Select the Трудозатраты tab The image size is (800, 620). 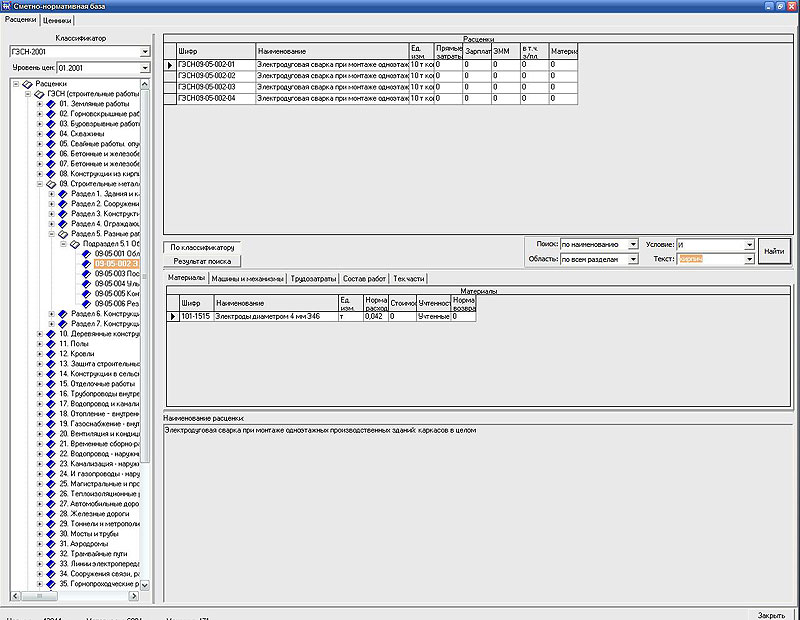click(314, 278)
